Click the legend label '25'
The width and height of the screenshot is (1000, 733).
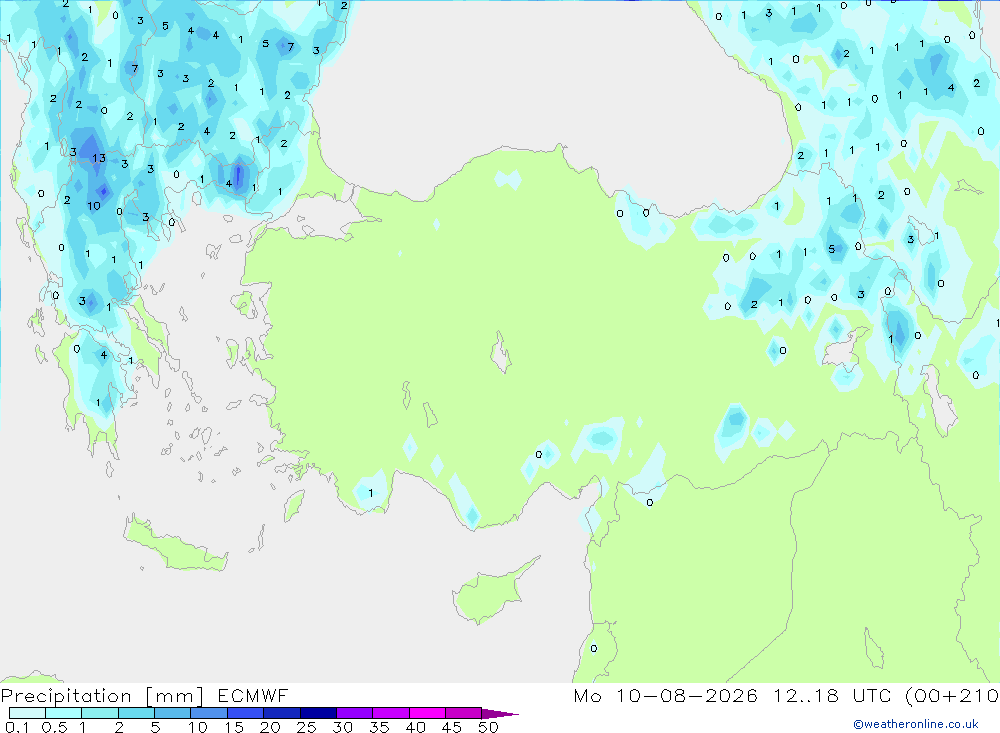(x=306, y=727)
